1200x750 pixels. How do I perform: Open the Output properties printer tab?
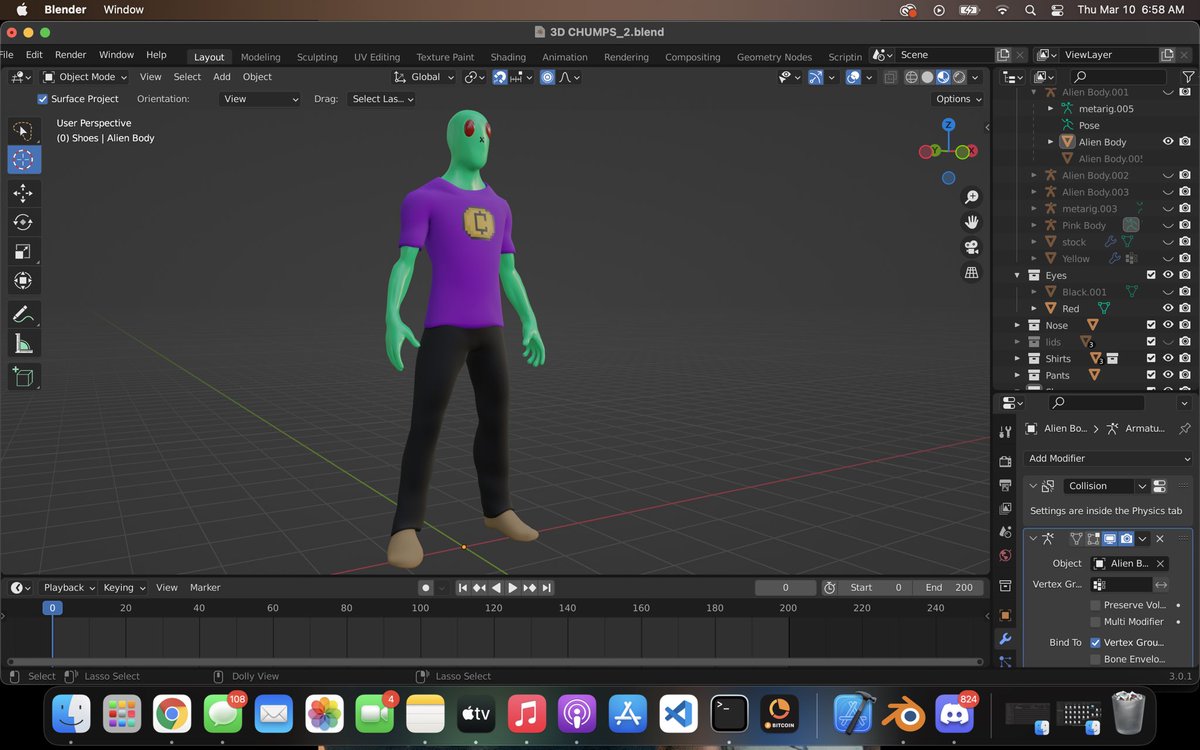[x=1005, y=485]
